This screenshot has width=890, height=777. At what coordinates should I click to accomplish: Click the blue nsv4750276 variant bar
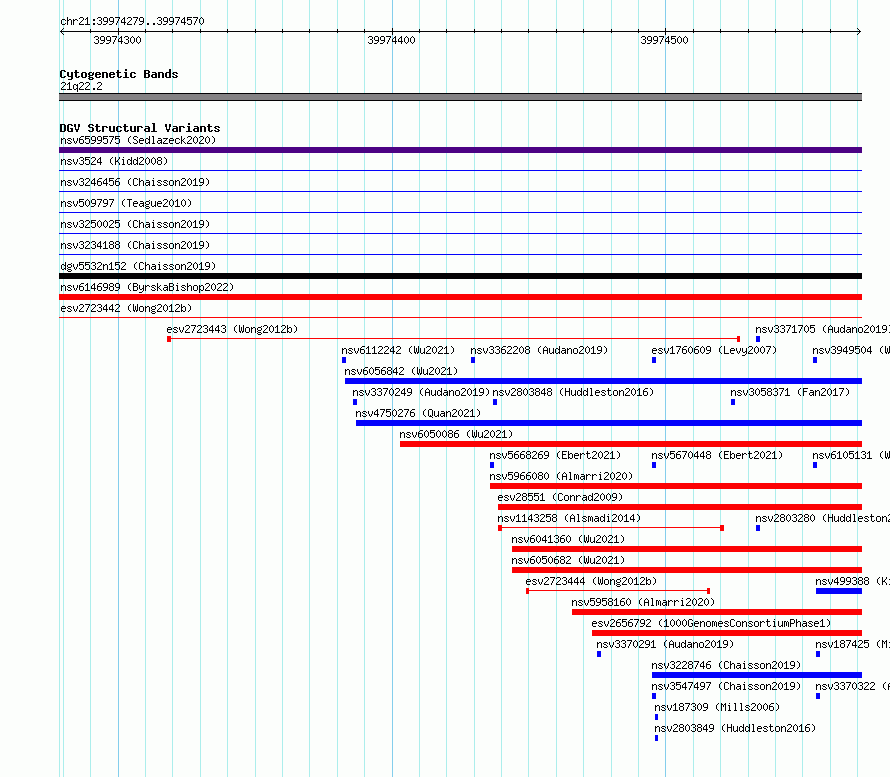point(609,423)
